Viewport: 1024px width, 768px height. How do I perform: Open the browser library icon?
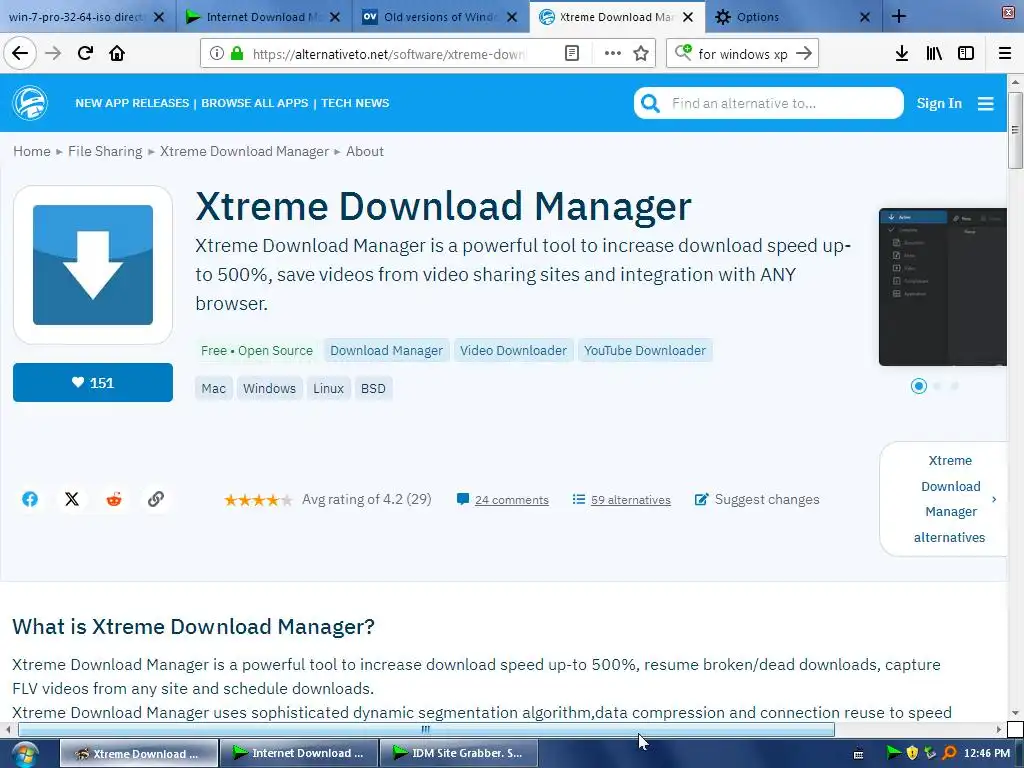pos(934,54)
